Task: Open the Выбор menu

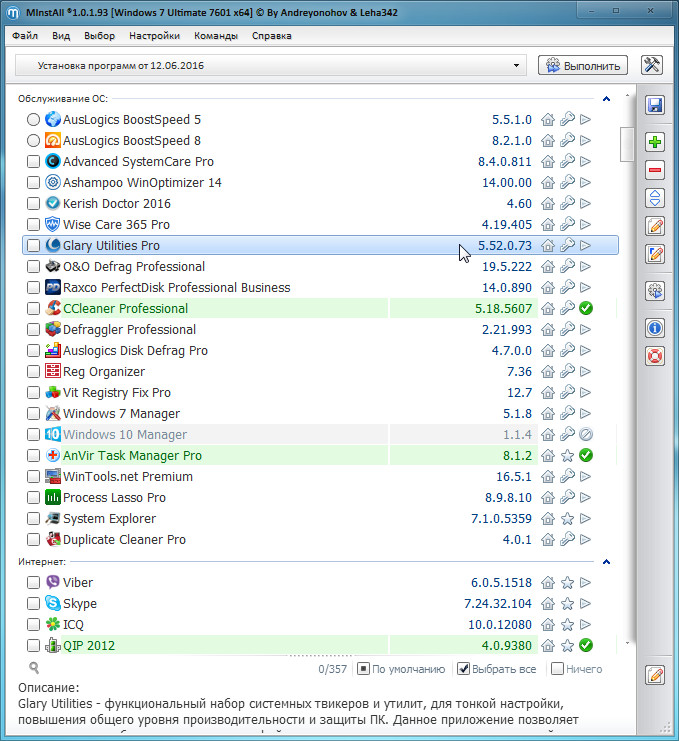Action: click(99, 36)
